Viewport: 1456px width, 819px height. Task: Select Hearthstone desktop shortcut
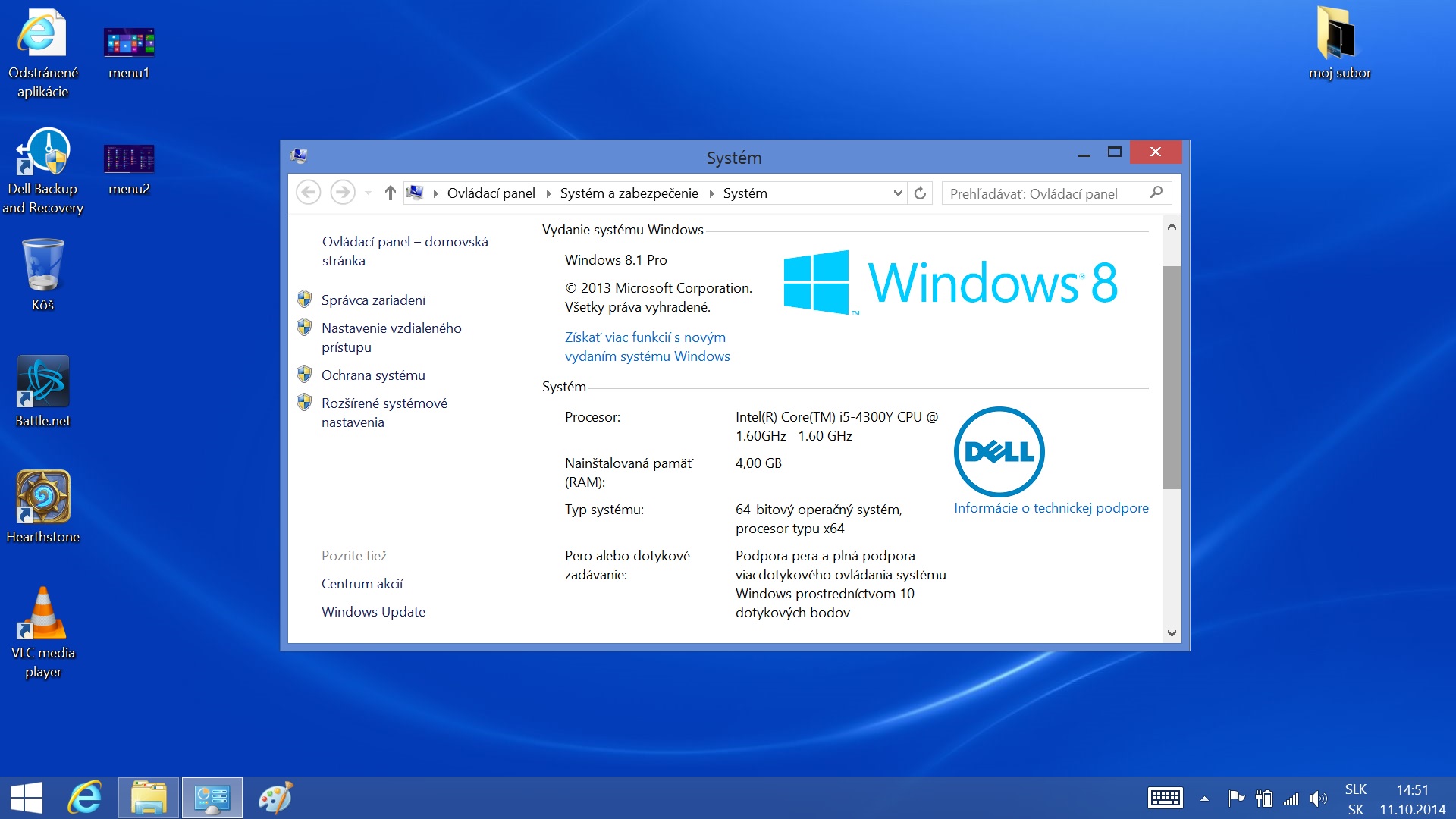click(x=42, y=507)
